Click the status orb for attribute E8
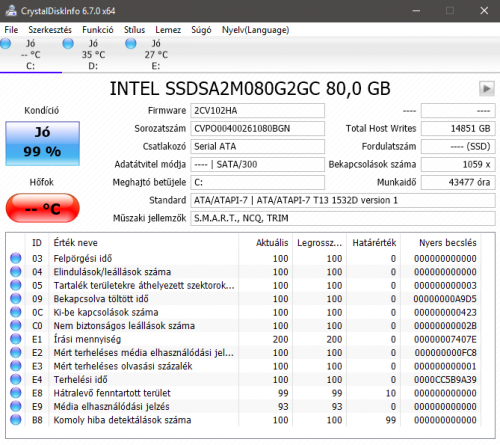500x445 pixels. (16, 393)
